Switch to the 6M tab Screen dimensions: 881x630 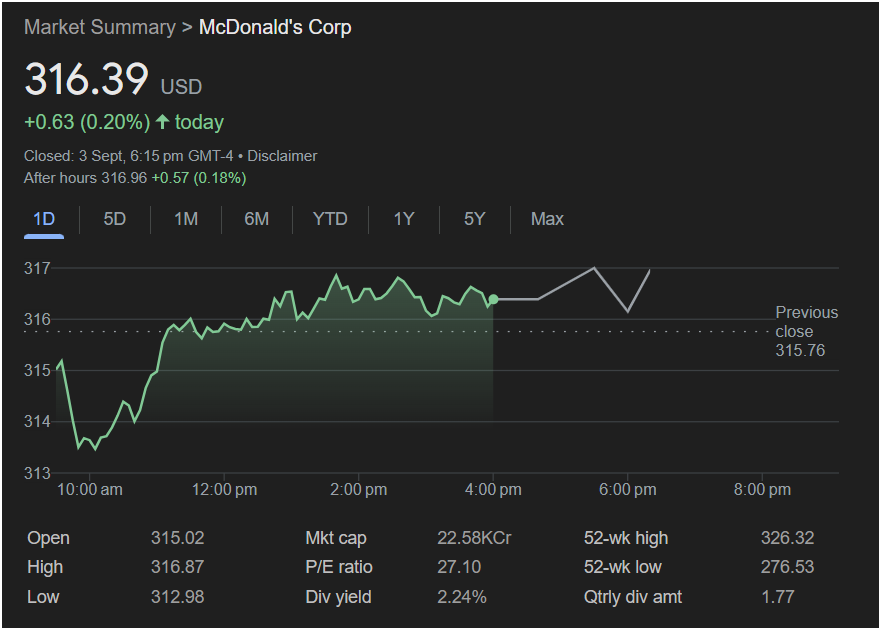tap(257, 219)
